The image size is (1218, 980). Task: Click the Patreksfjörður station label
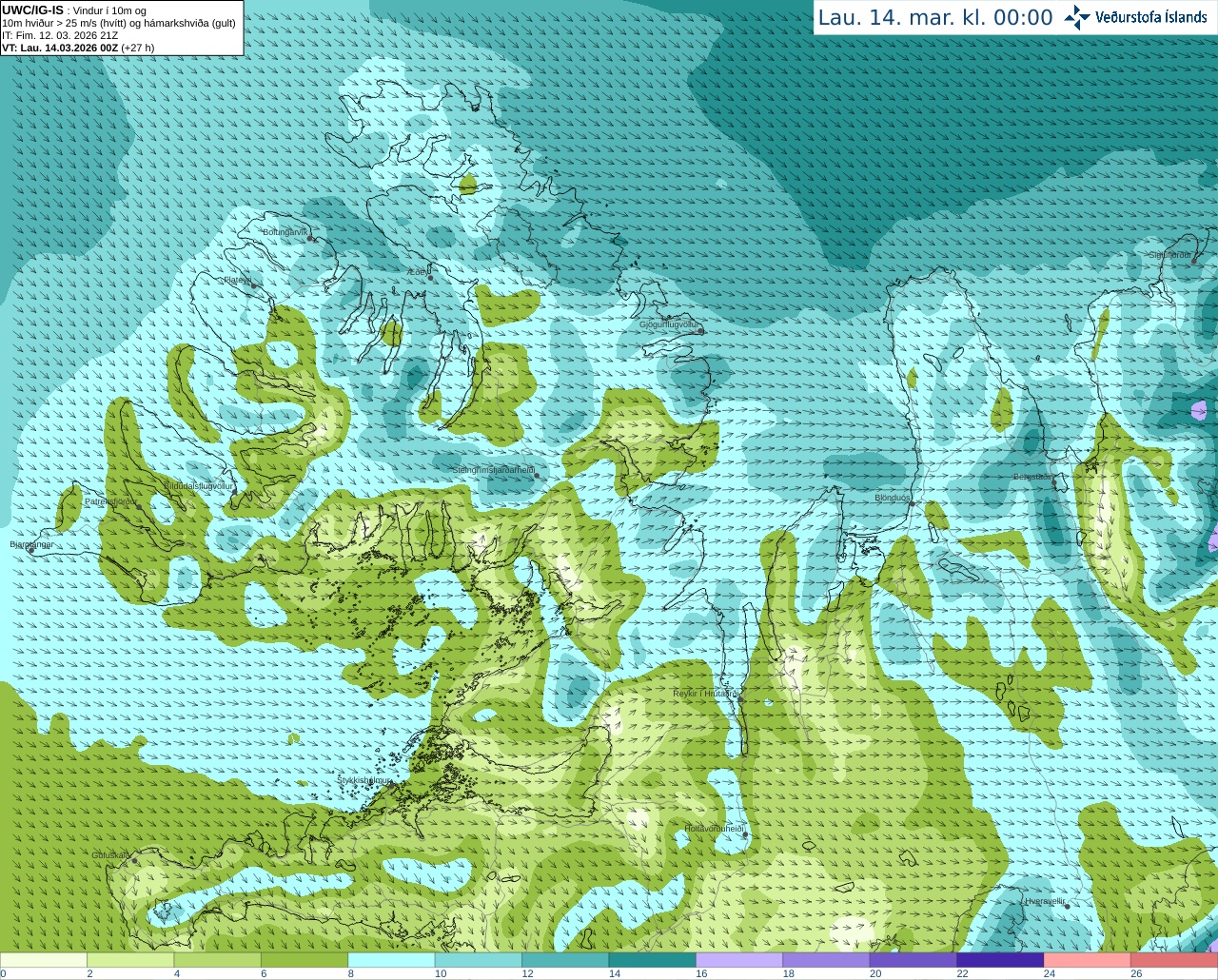111,500
